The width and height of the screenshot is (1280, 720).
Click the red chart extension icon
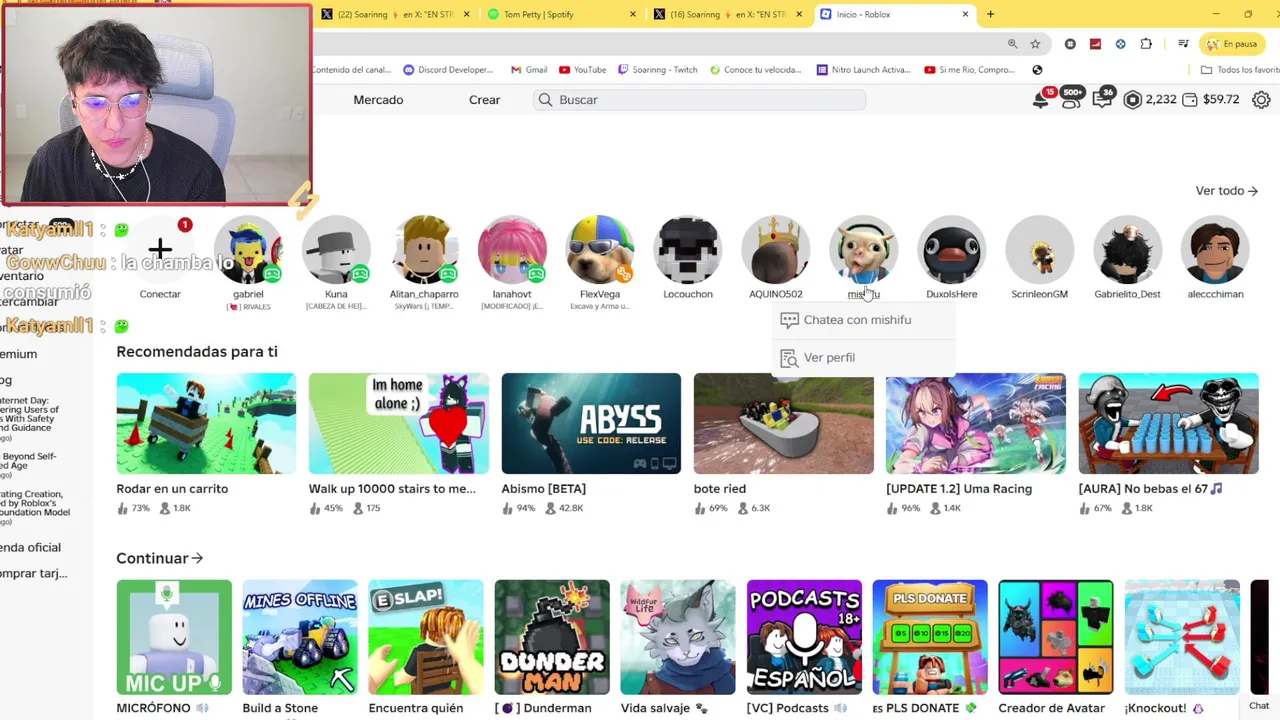(1095, 44)
